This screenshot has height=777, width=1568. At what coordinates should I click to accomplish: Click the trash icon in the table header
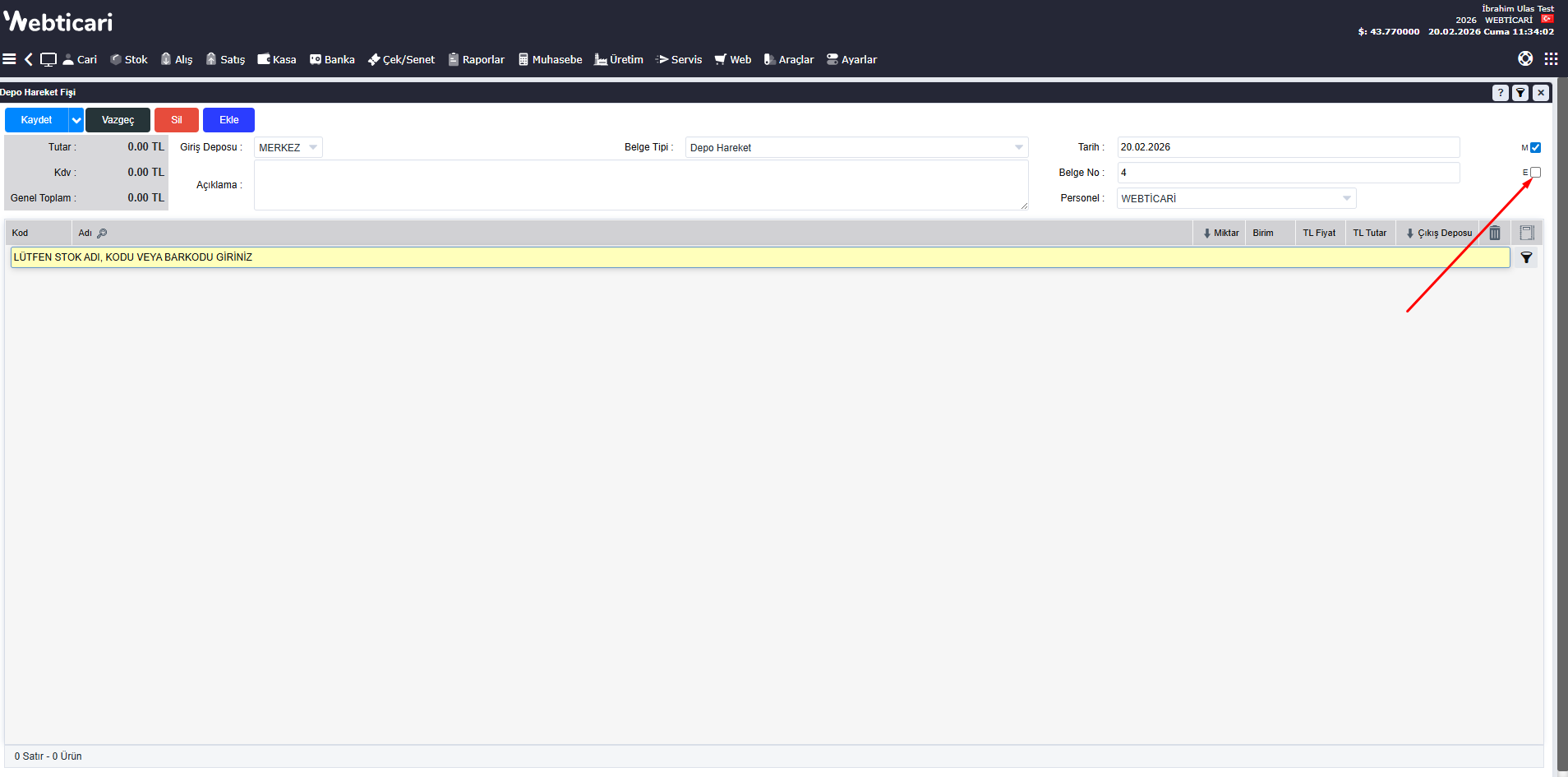pyautogui.click(x=1495, y=233)
